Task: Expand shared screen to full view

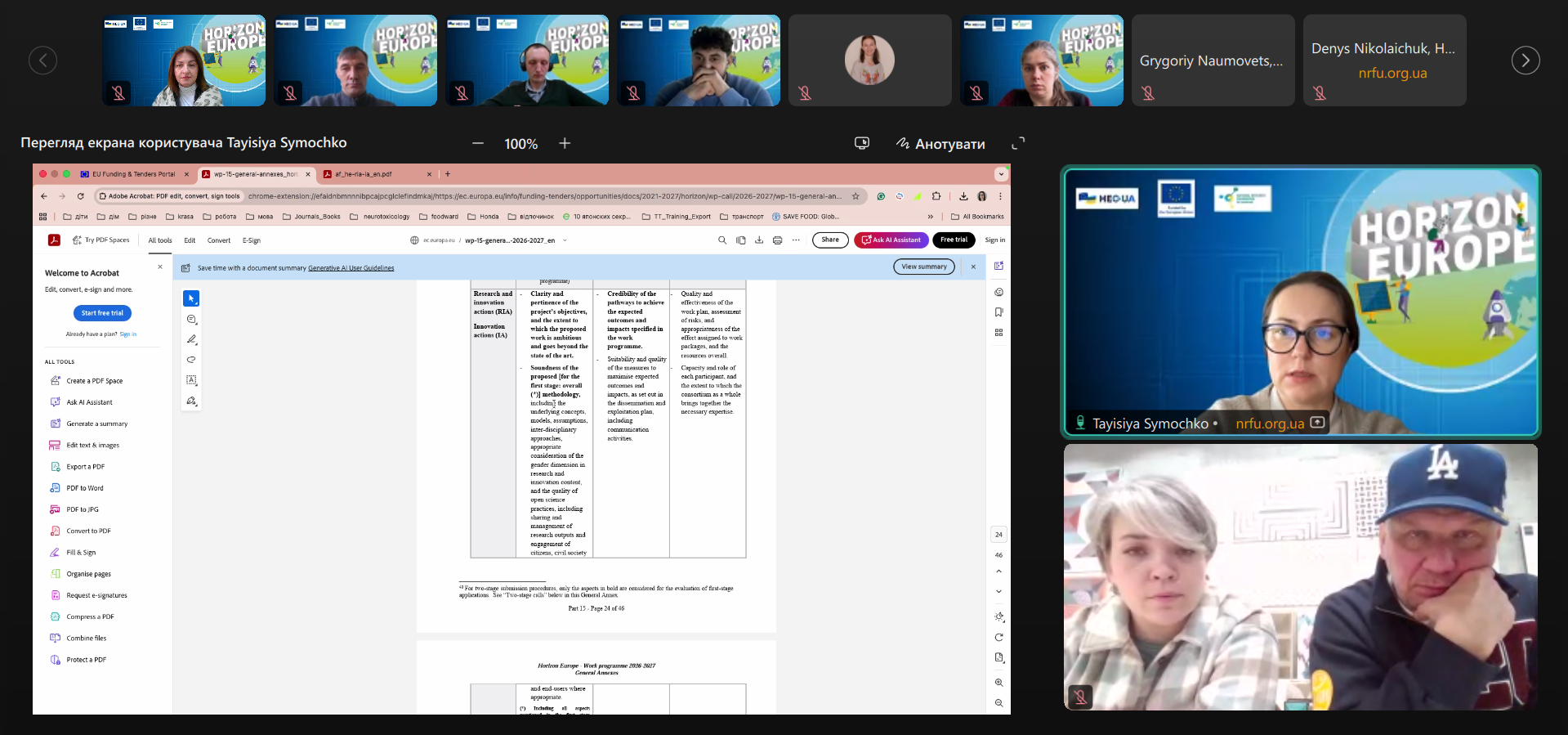Action: (1018, 144)
